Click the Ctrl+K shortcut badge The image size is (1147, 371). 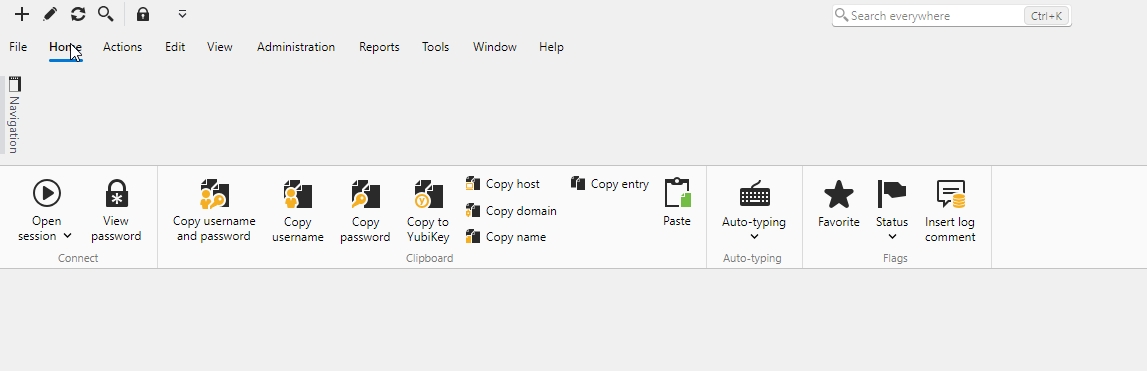(x=1047, y=15)
